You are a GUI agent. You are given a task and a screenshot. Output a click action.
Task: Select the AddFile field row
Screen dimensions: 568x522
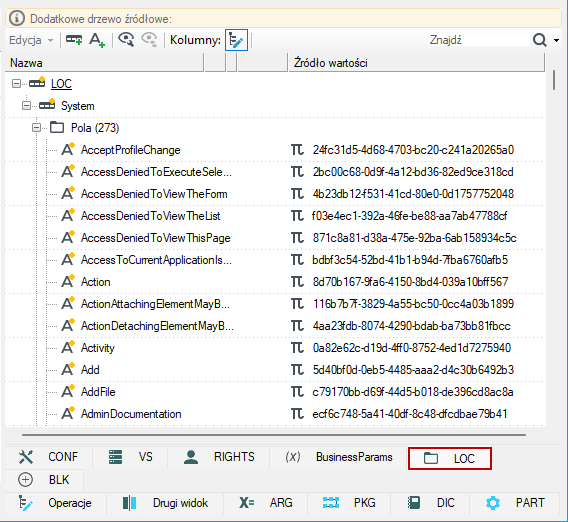click(98, 392)
